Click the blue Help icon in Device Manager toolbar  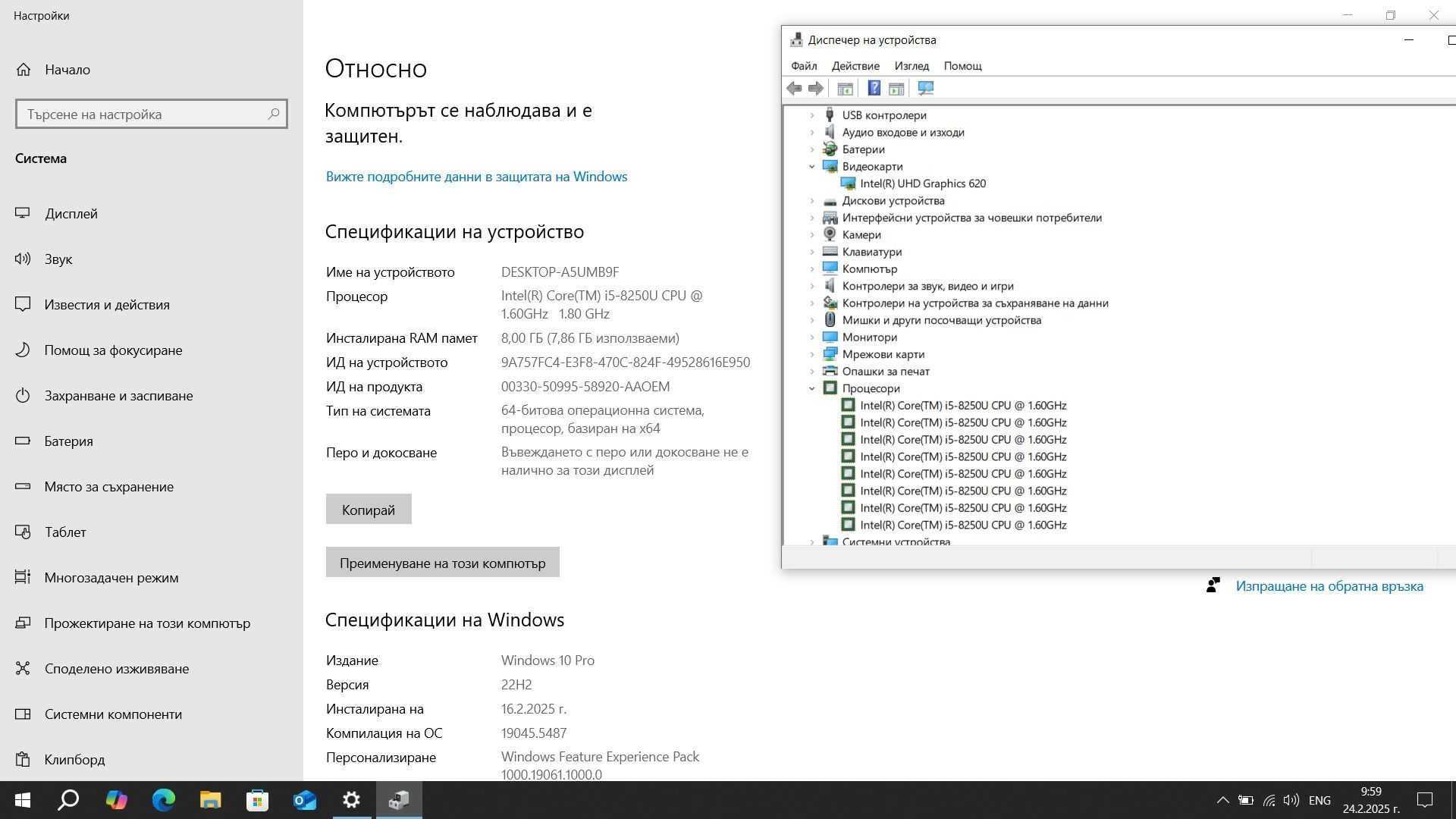pos(874,89)
